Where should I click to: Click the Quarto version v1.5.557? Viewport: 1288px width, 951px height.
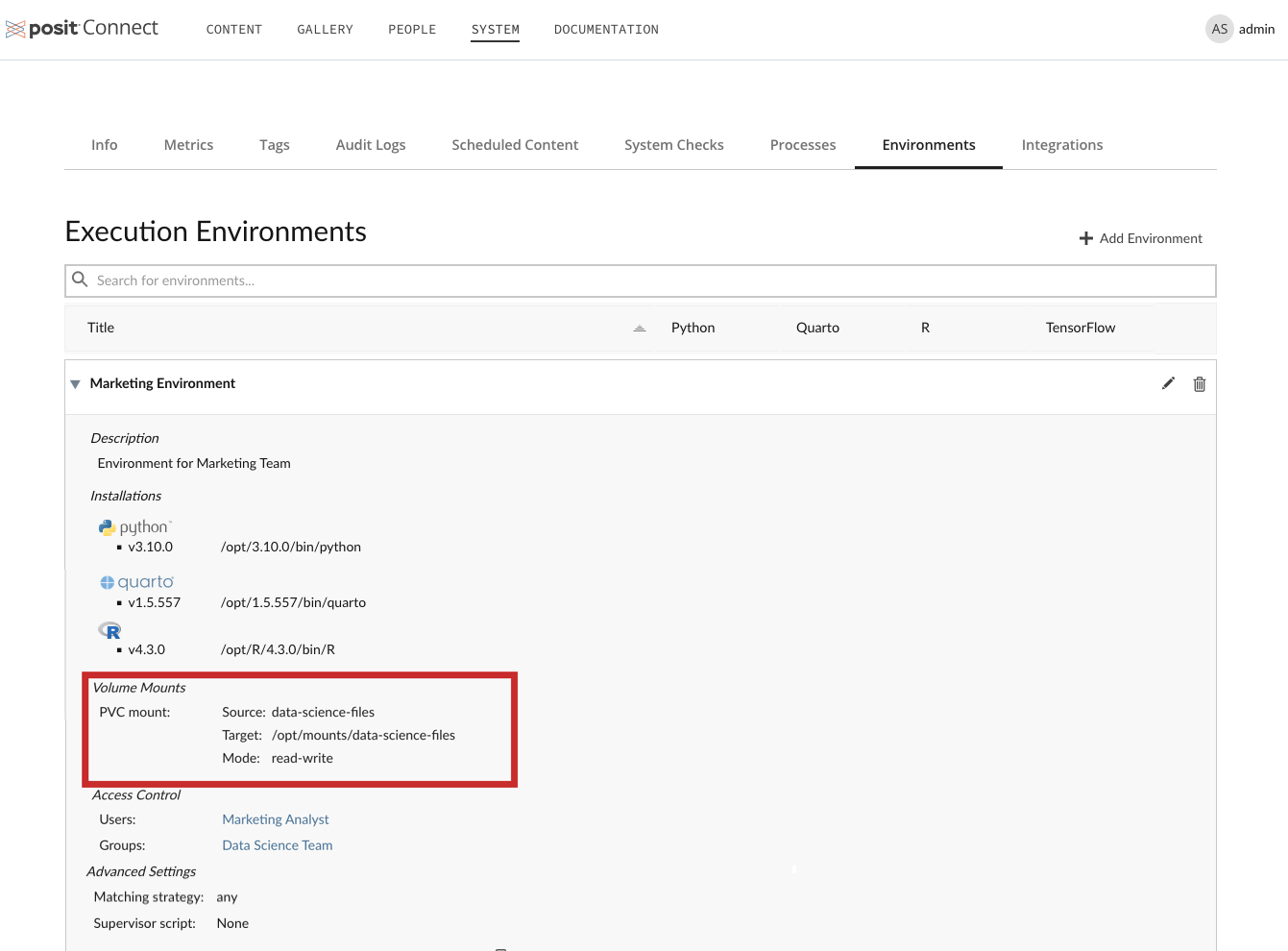tap(155, 602)
